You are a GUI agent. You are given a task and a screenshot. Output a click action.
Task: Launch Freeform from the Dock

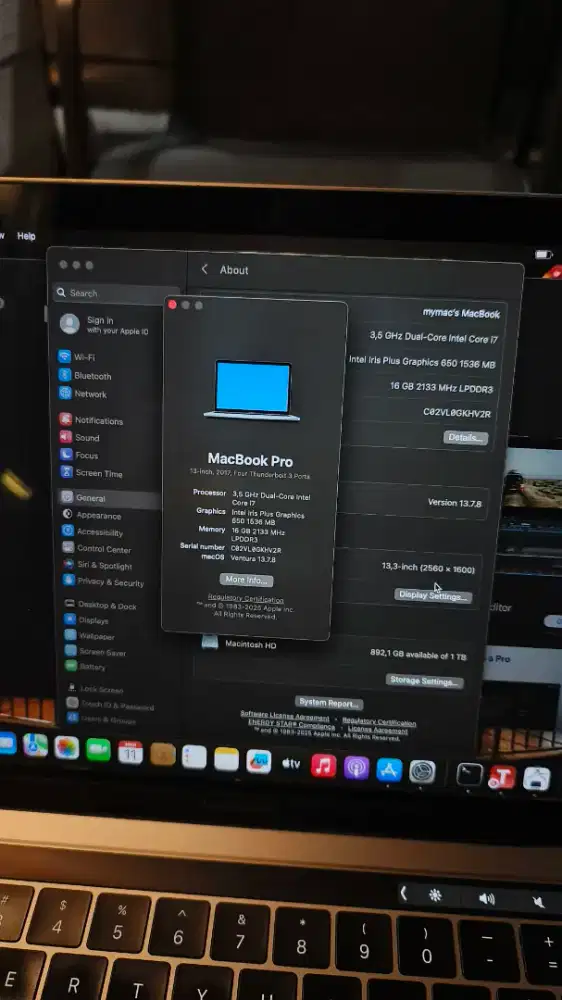tap(258, 761)
